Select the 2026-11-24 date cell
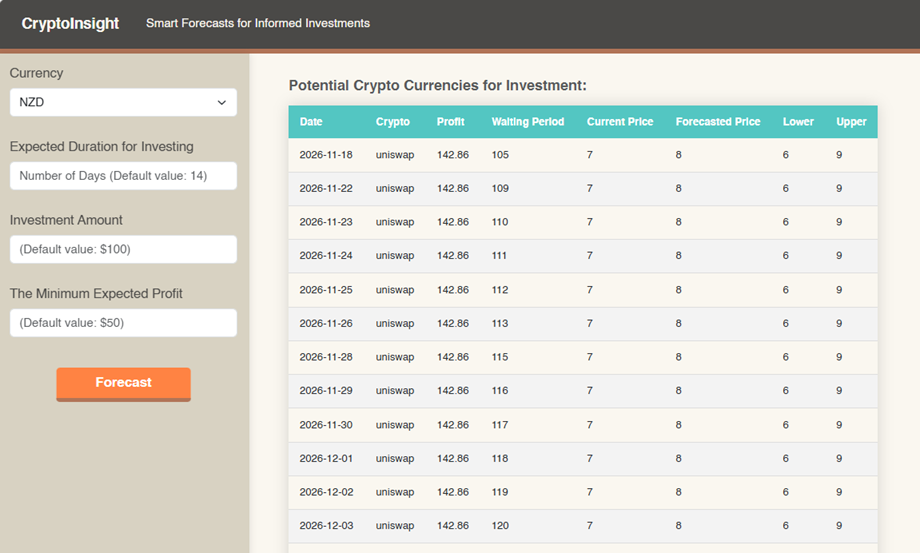Image resolution: width=920 pixels, height=553 pixels. pos(326,255)
